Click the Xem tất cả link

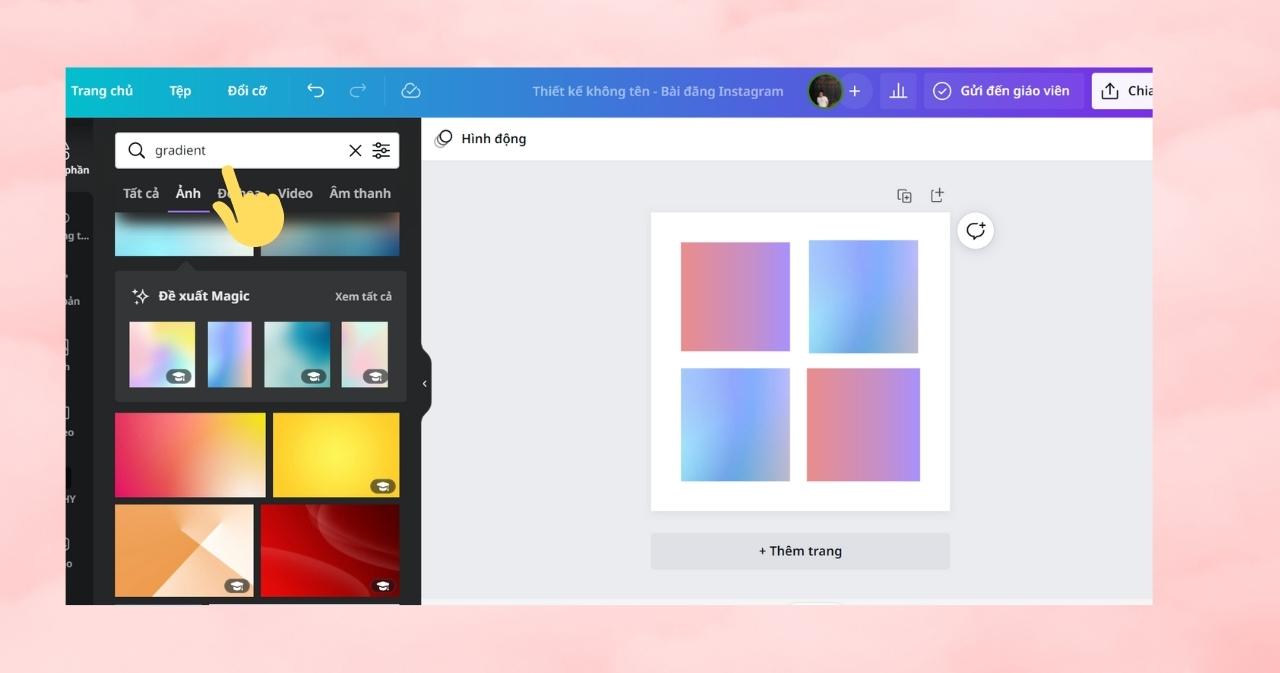click(x=363, y=297)
